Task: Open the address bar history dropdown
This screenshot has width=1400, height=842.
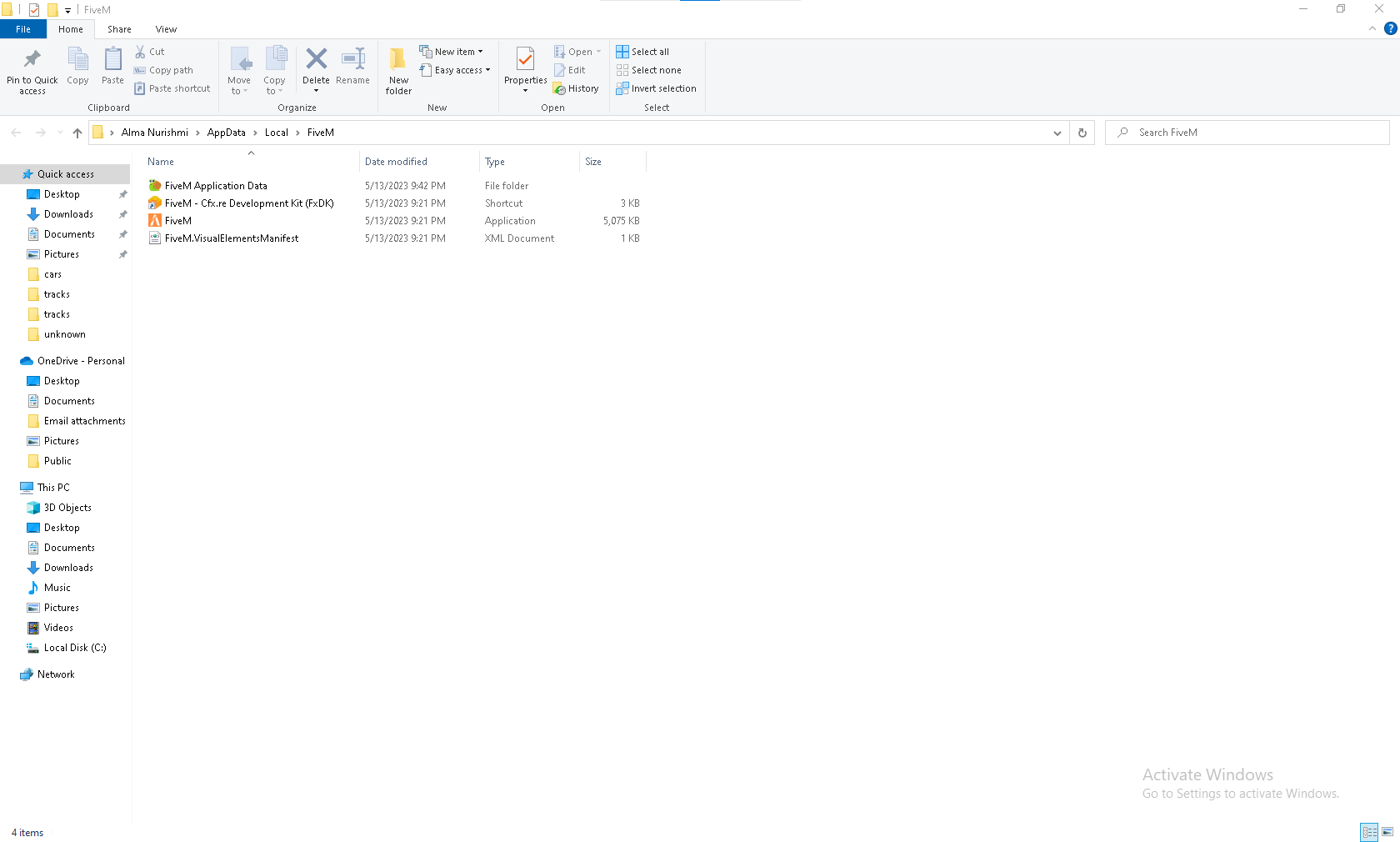Action: click(1057, 133)
